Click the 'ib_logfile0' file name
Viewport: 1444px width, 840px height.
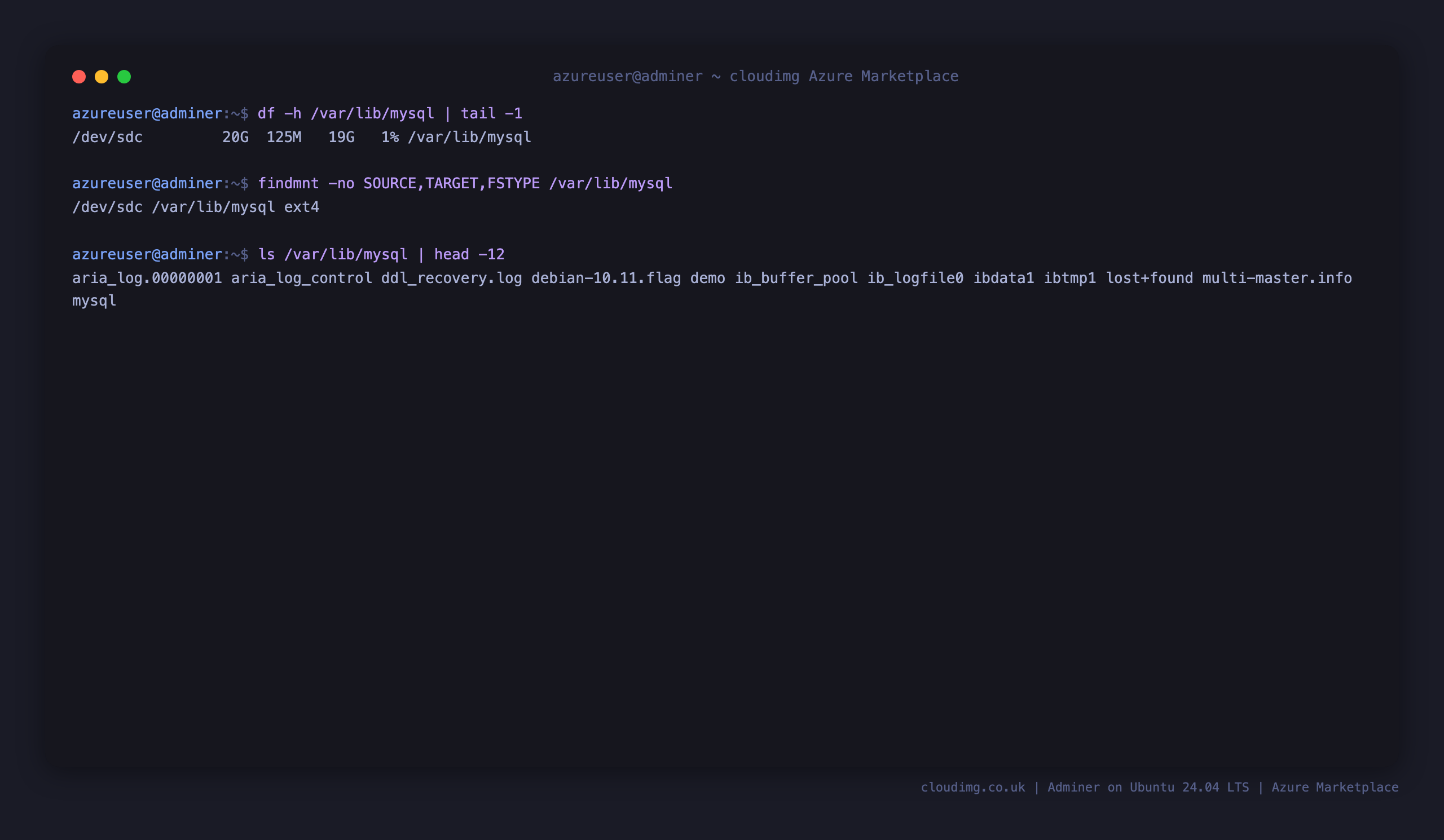[915, 278]
